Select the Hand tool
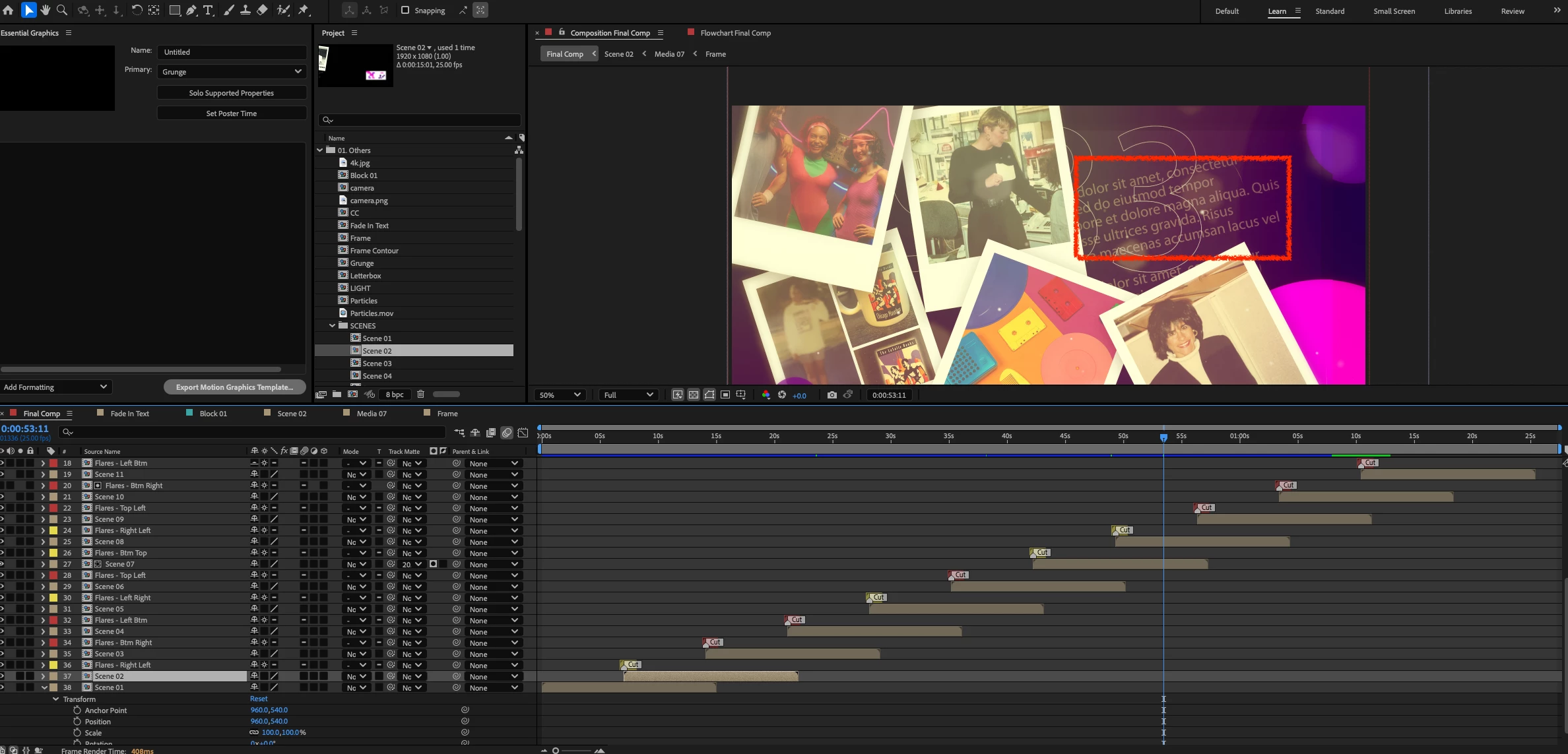Screen dimensions: 1568x754 46,10
